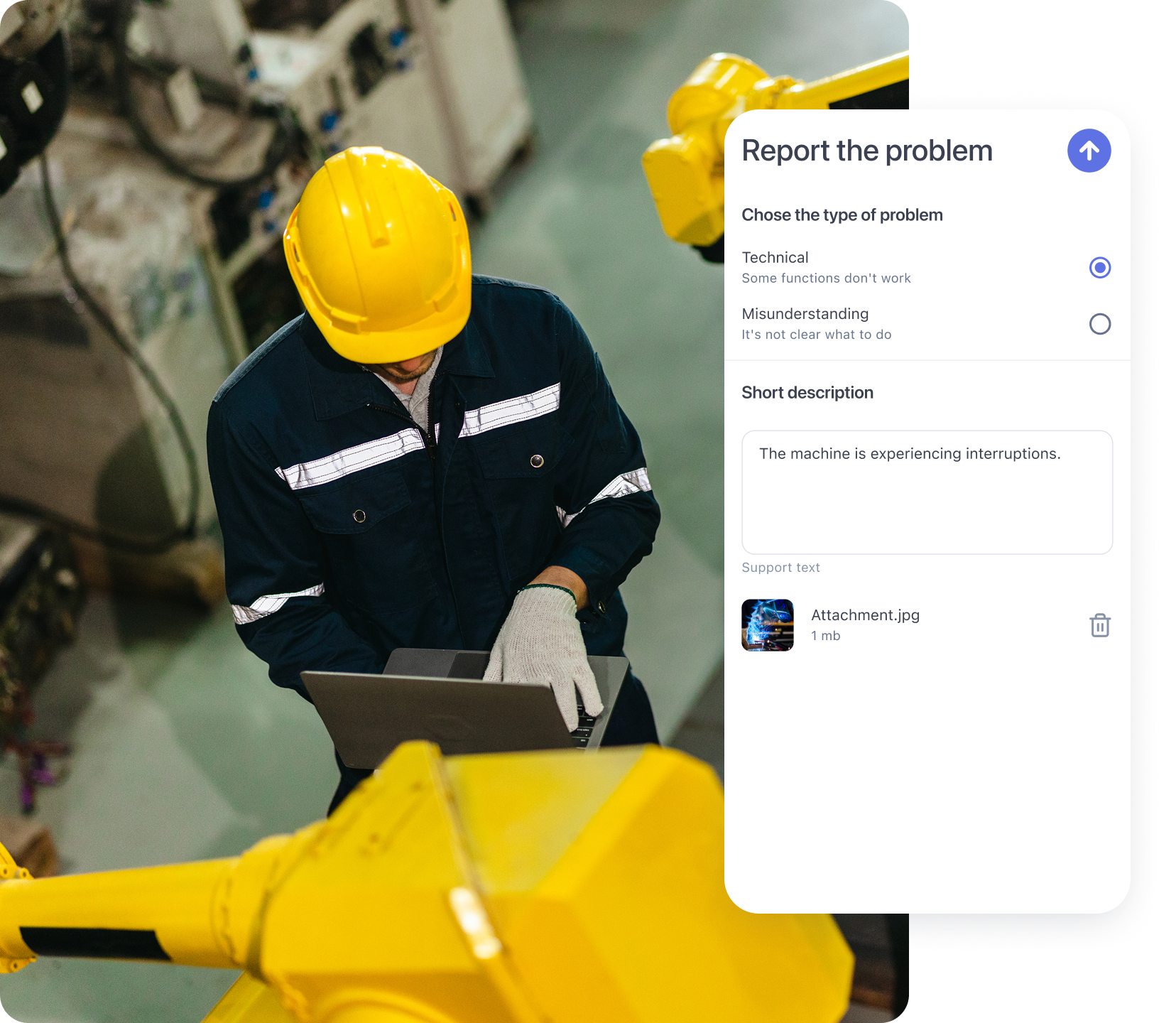Open the Attachment.jpg thumbnail preview
1176x1023 pixels.
click(x=767, y=625)
